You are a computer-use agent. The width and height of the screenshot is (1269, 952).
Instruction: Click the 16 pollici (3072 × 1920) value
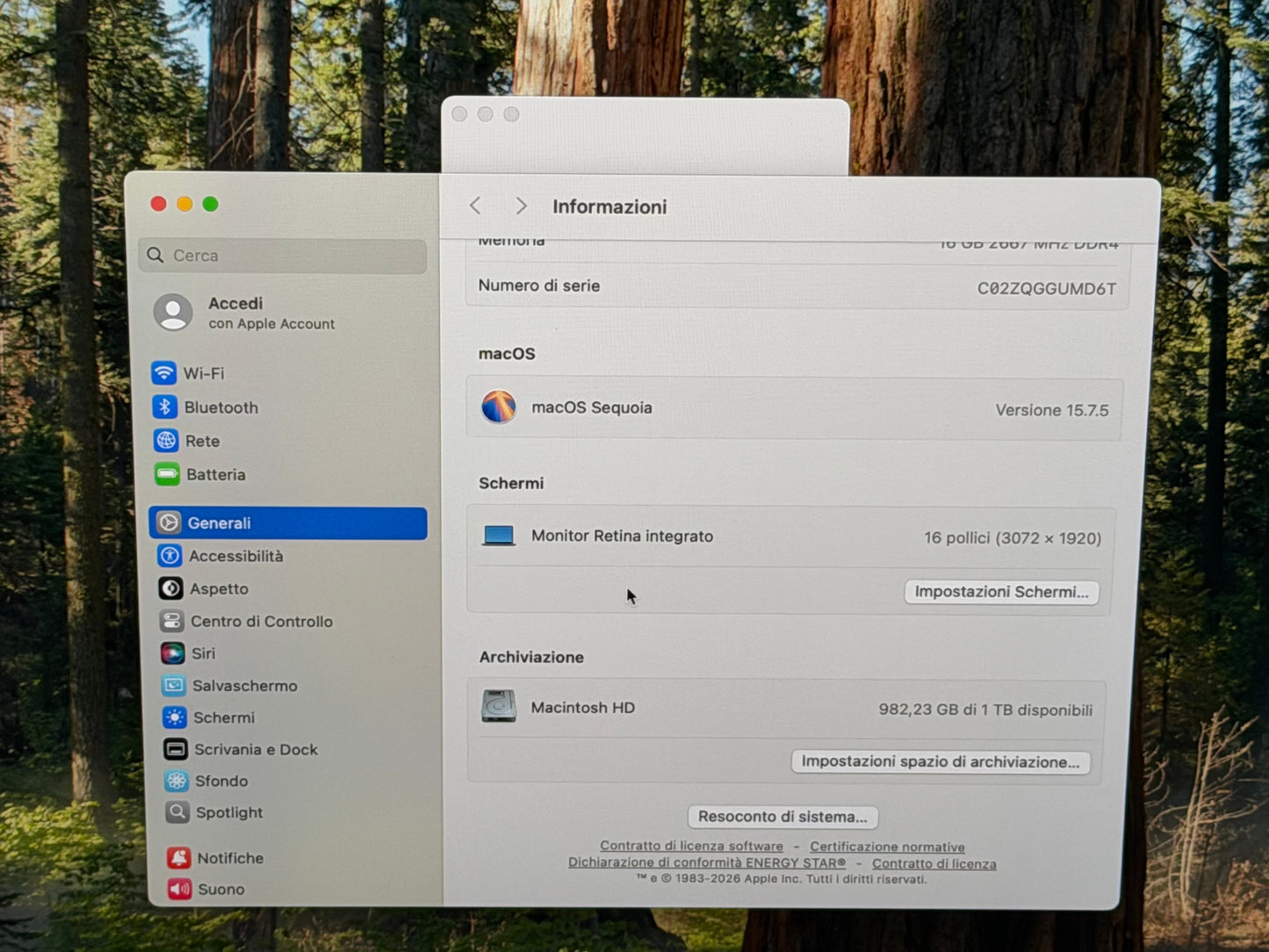click(1013, 537)
